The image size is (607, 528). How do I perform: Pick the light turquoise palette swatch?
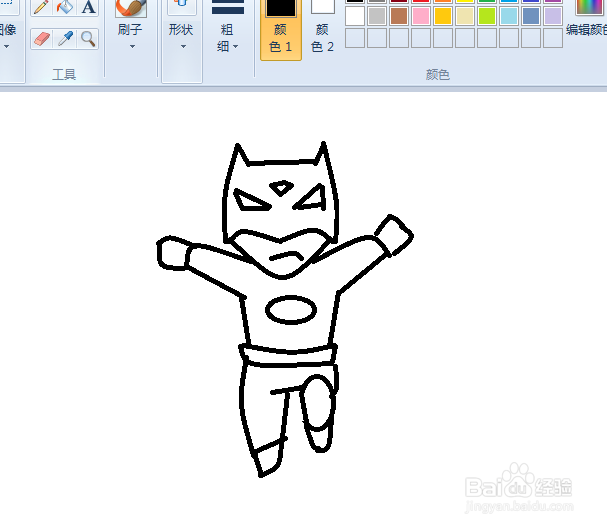tap(509, 16)
